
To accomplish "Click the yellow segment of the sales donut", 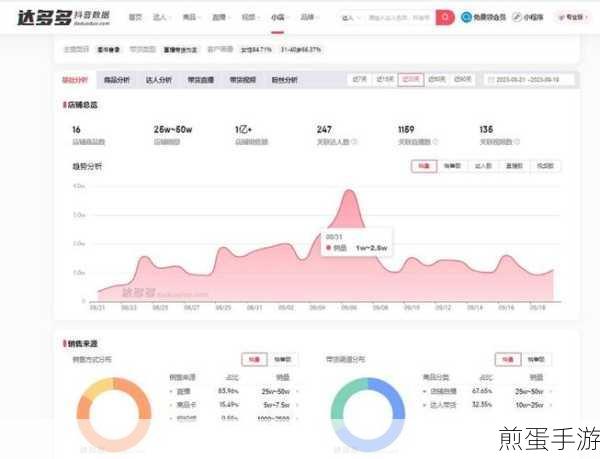I will click(x=98, y=387).
